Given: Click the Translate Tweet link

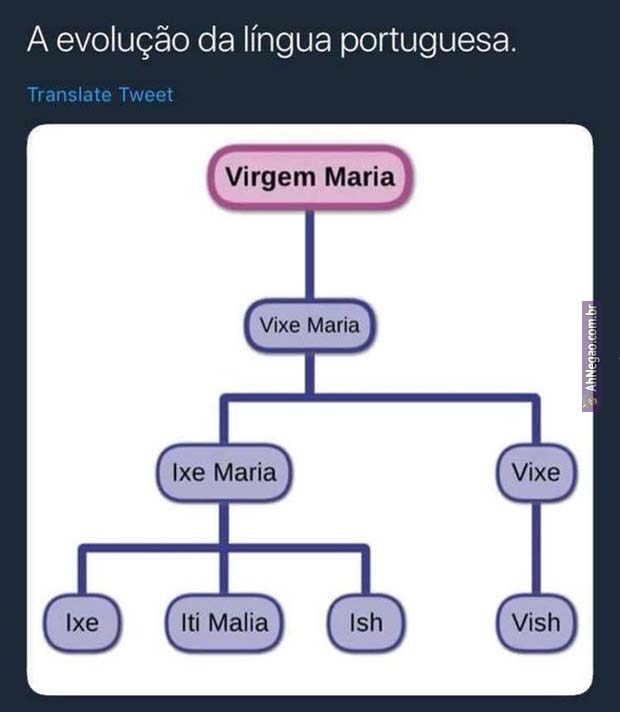Looking at the screenshot, I should click(x=100, y=95).
